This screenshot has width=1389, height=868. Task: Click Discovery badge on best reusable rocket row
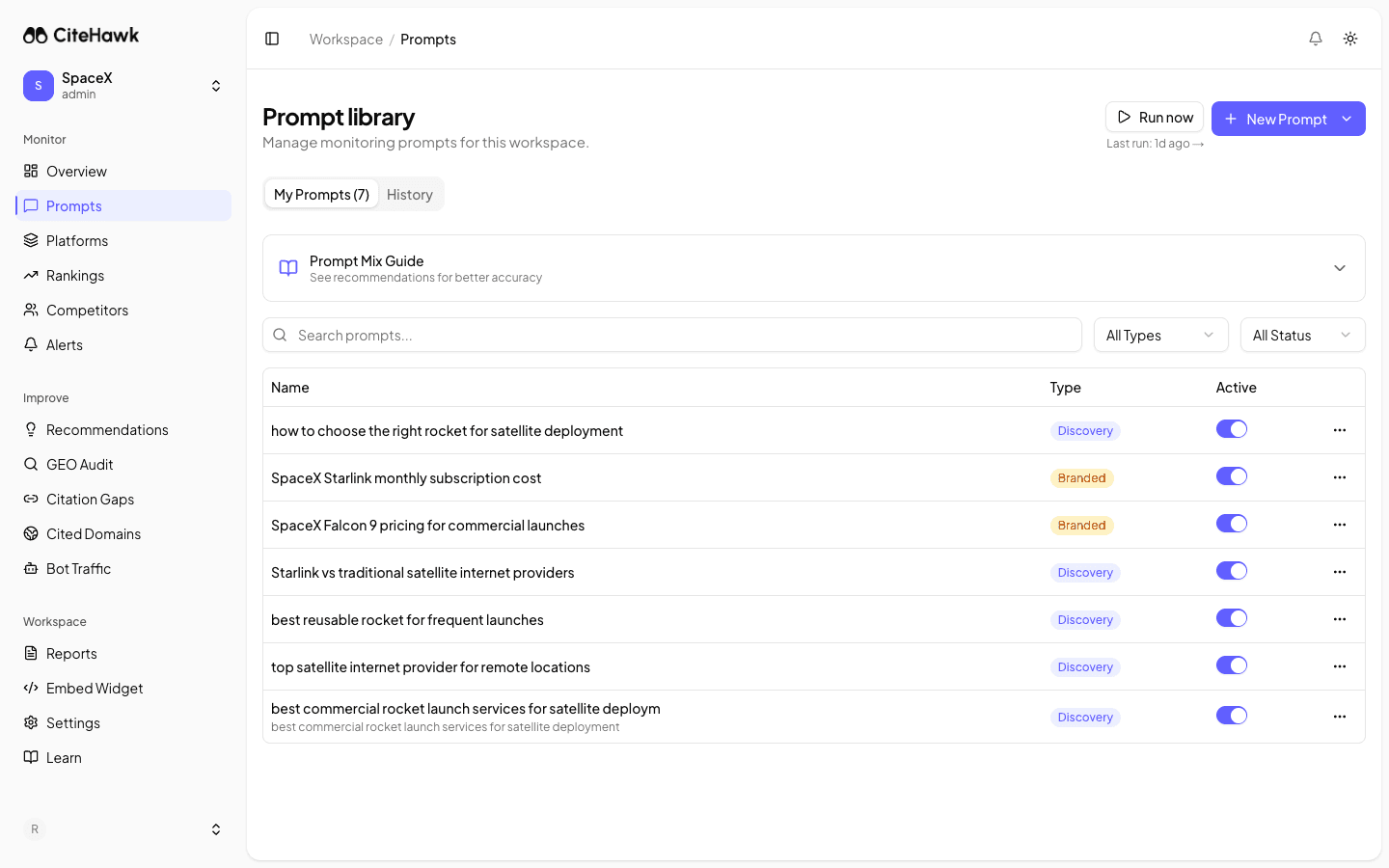pos(1085,620)
